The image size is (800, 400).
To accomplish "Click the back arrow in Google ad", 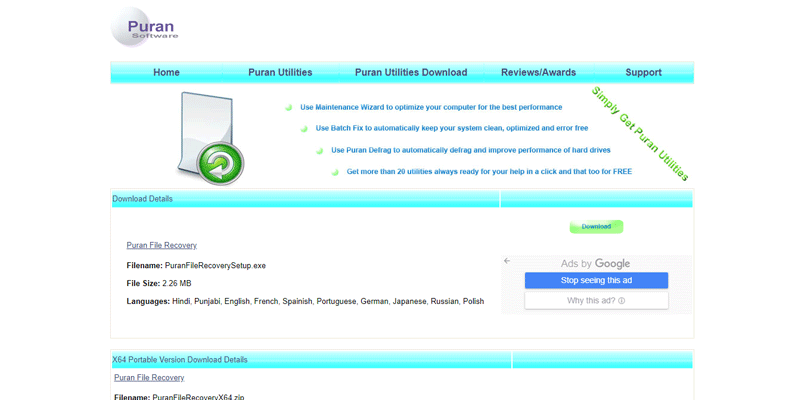I will tap(507, 261).
